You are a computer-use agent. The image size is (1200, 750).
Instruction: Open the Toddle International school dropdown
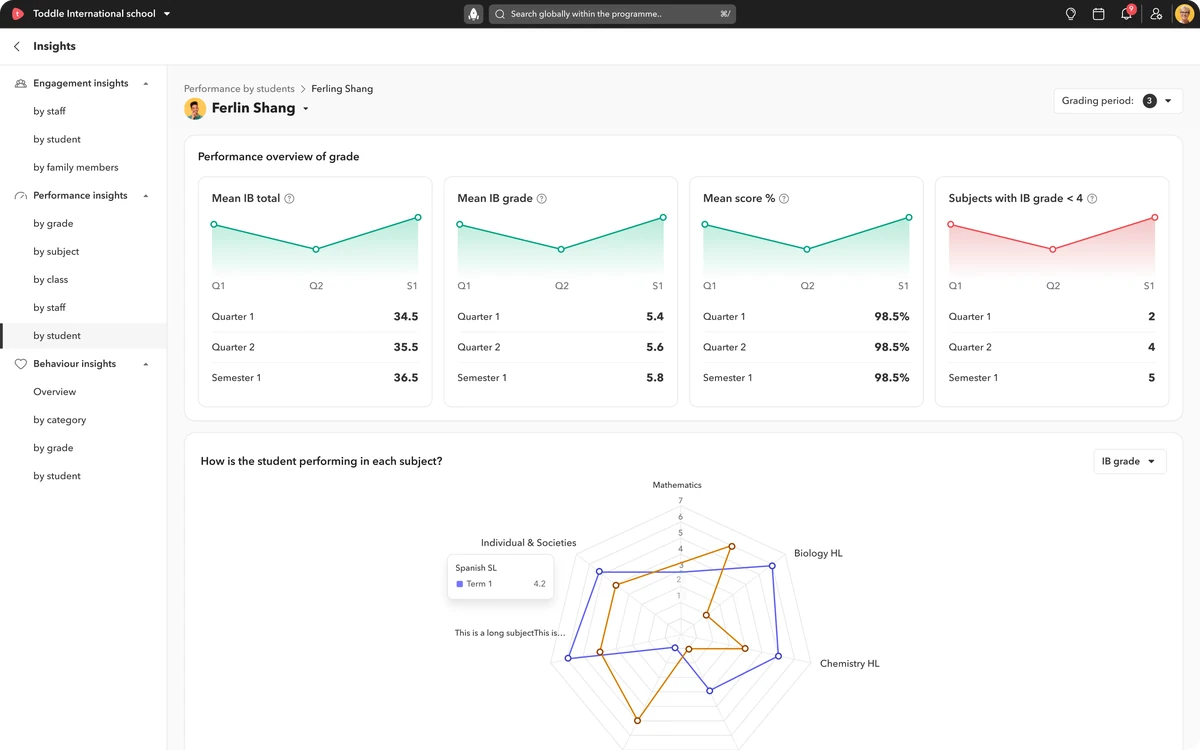(x=167, y=14)
